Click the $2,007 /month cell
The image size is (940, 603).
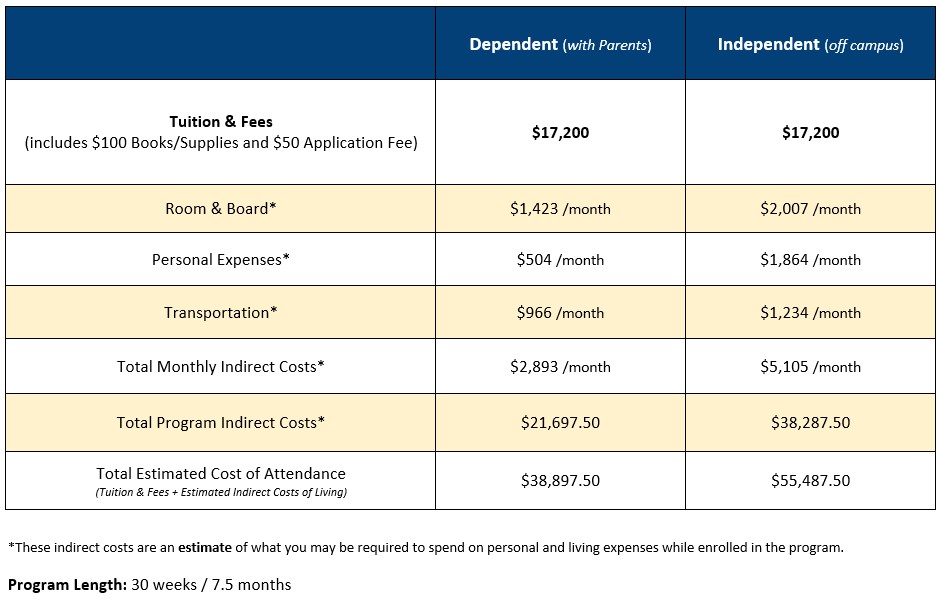click(810, 209)
